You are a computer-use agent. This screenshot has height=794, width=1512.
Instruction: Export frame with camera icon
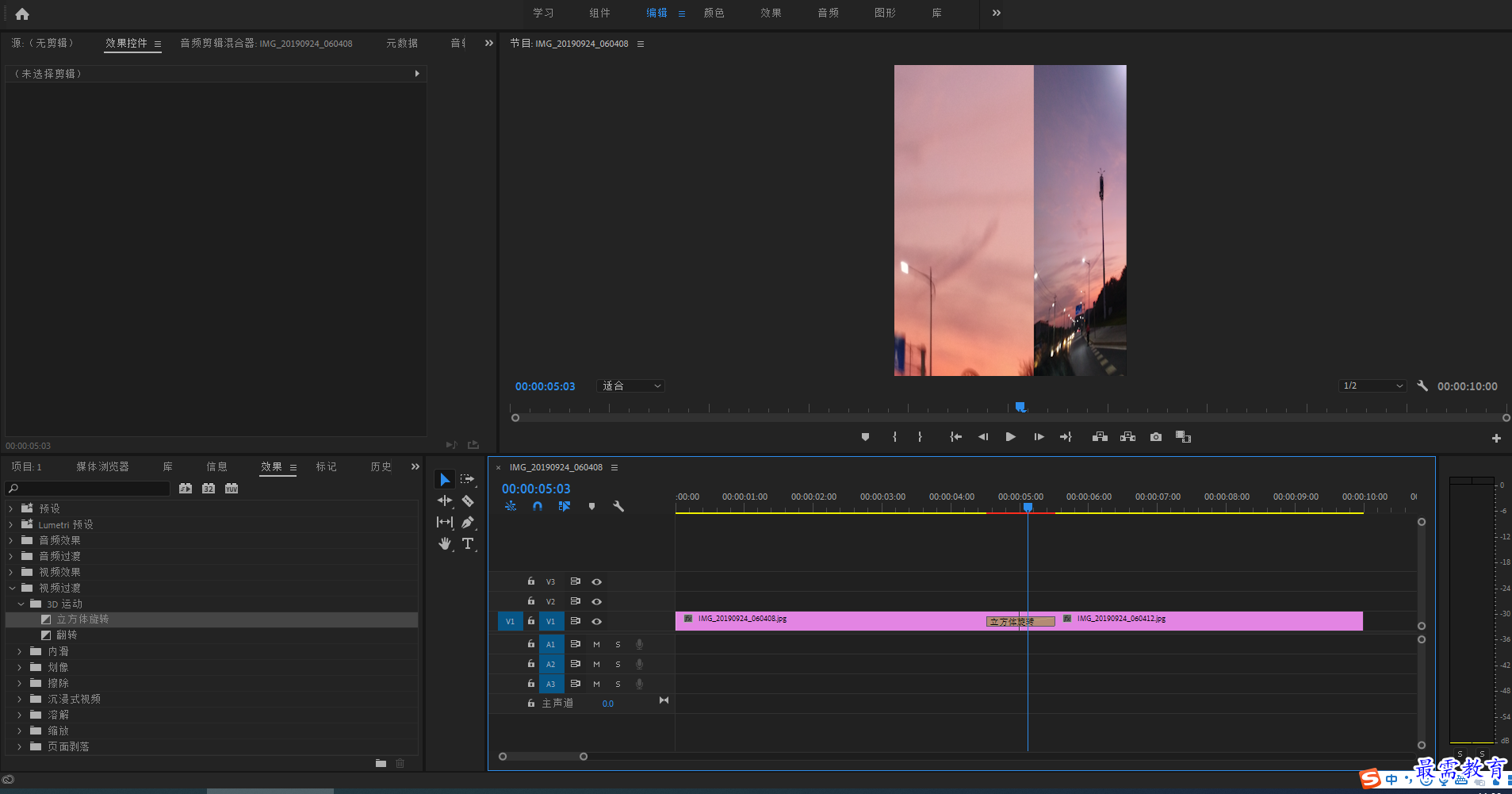pyautogui.click(x=1156, y=437)
